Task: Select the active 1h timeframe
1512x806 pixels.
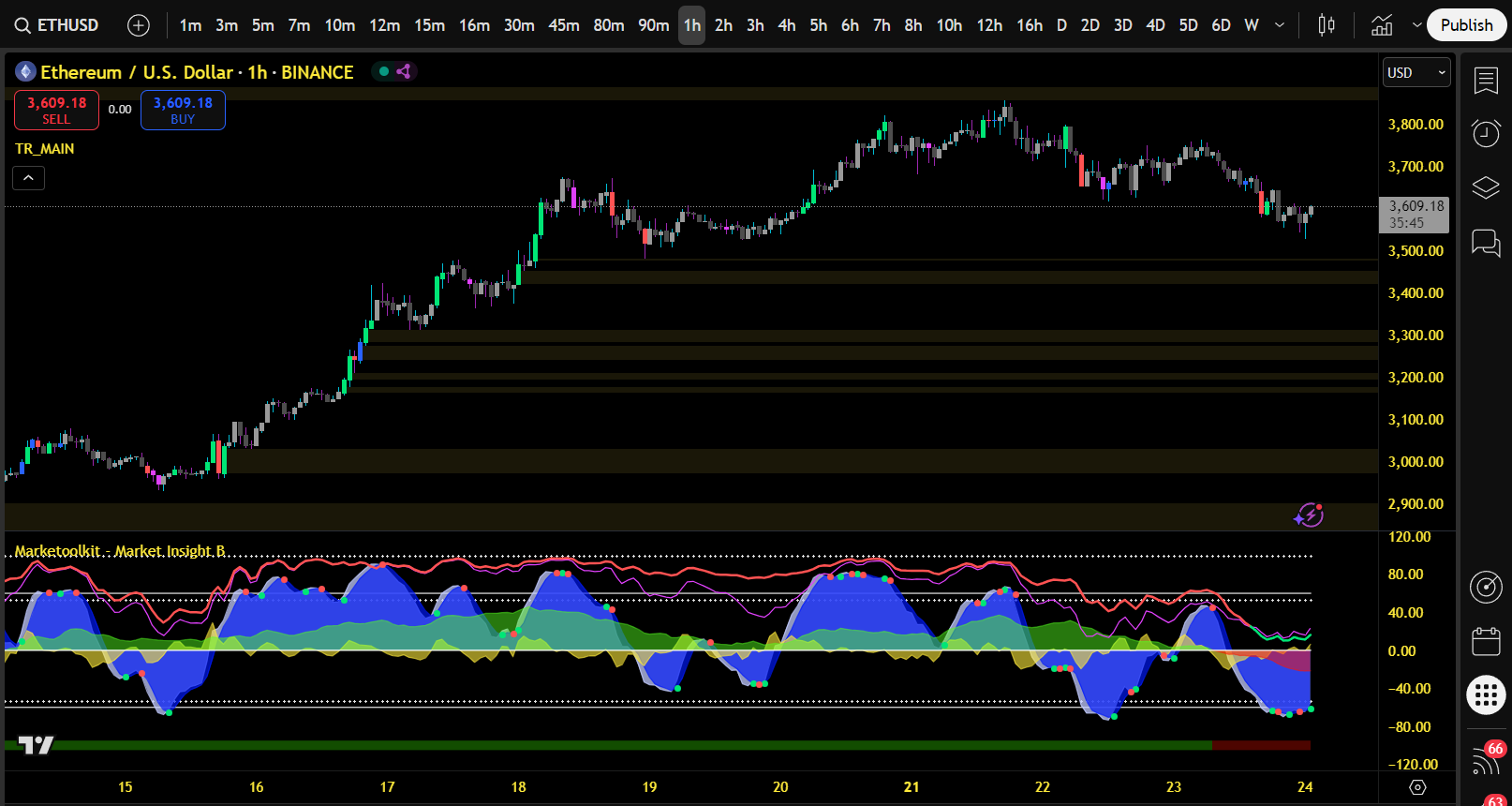Action: [691, 25]
